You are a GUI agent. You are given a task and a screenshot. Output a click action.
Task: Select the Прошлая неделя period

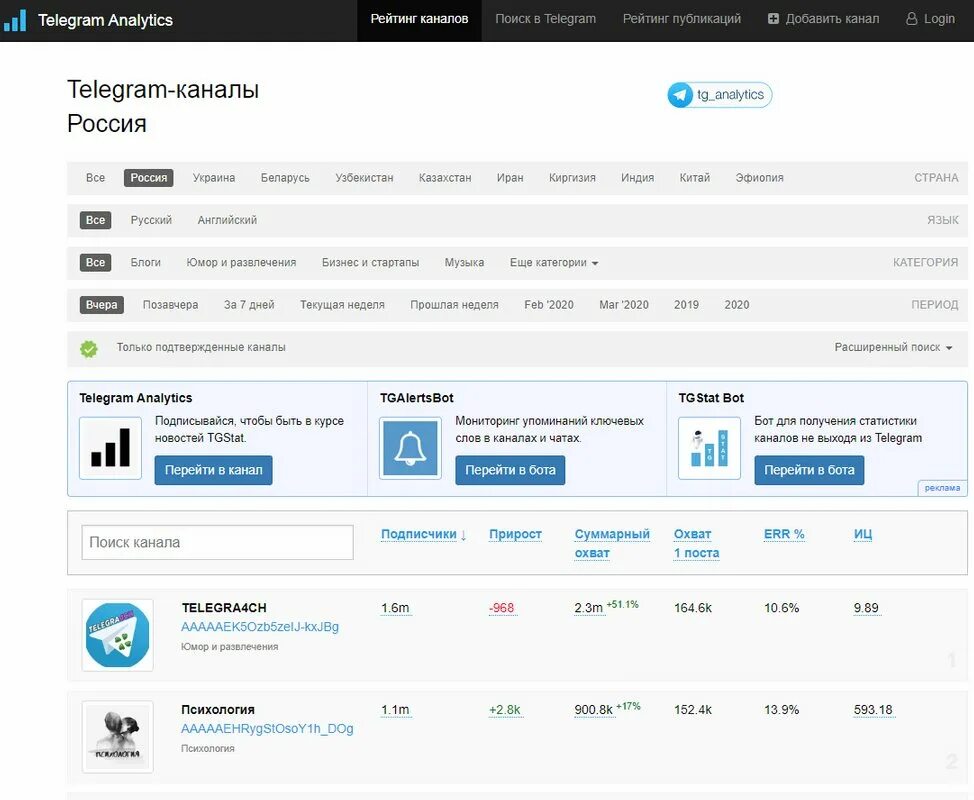coord(454,304)
